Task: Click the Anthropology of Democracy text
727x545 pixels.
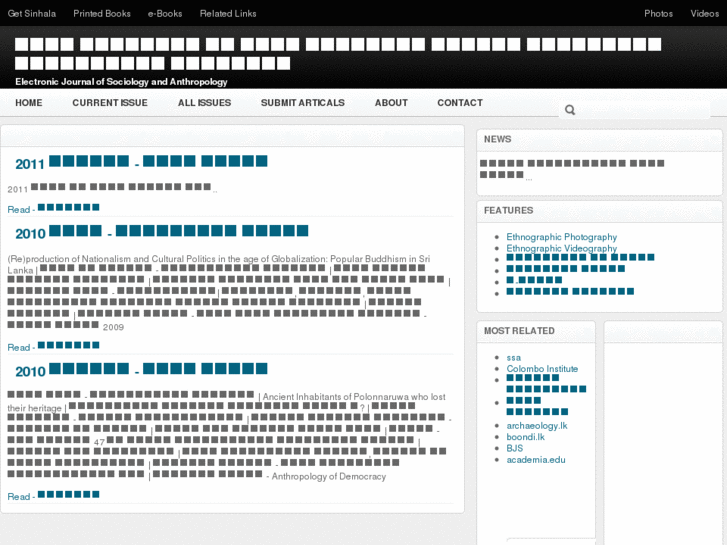Action: point(329,476)
